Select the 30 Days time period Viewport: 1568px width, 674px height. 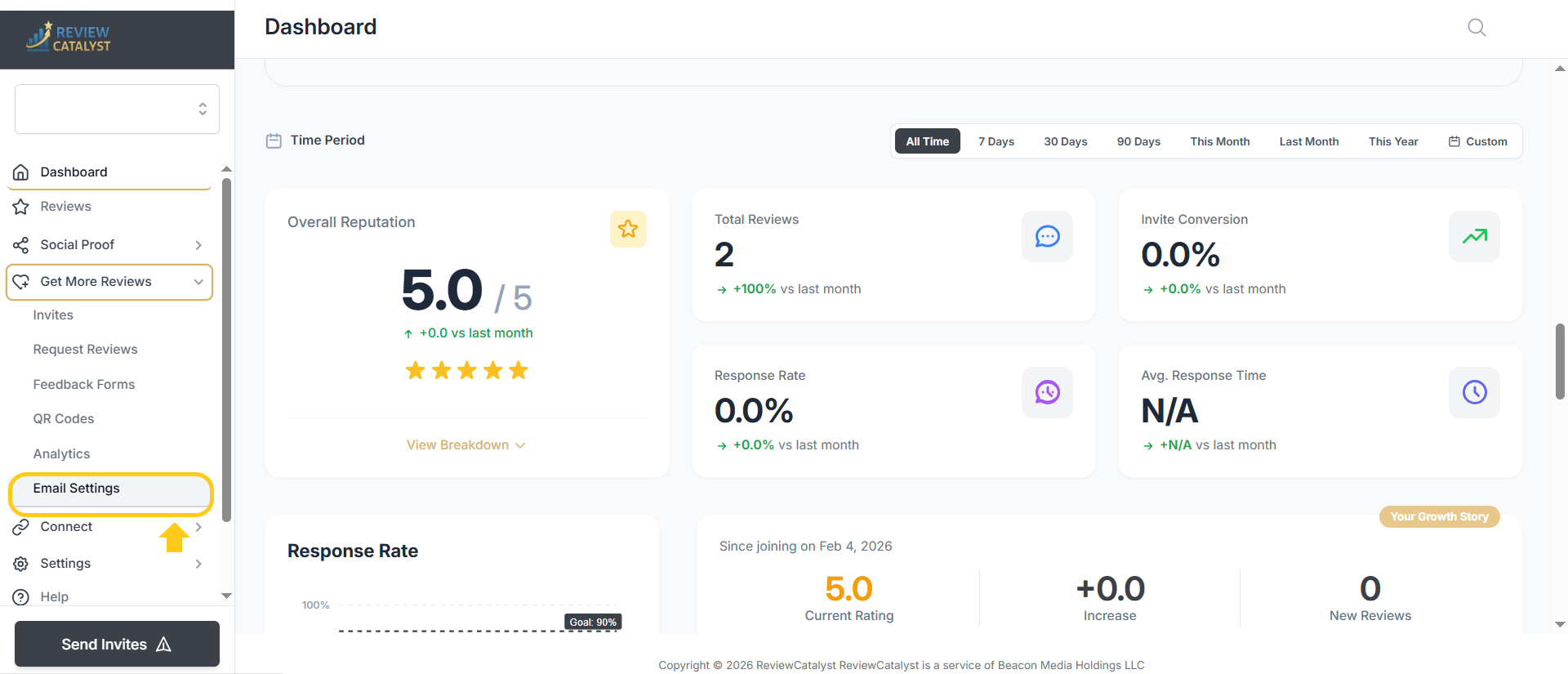[1065, 141]
